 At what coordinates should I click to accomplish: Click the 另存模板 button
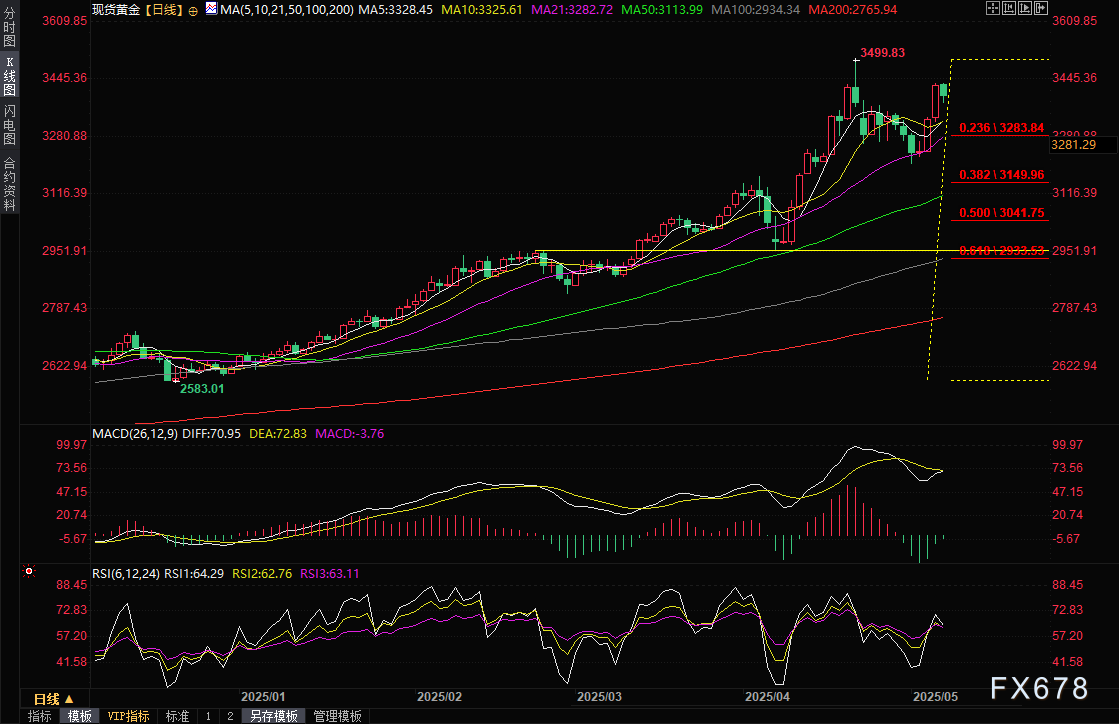pyautogui.click(x=274, y=716)
